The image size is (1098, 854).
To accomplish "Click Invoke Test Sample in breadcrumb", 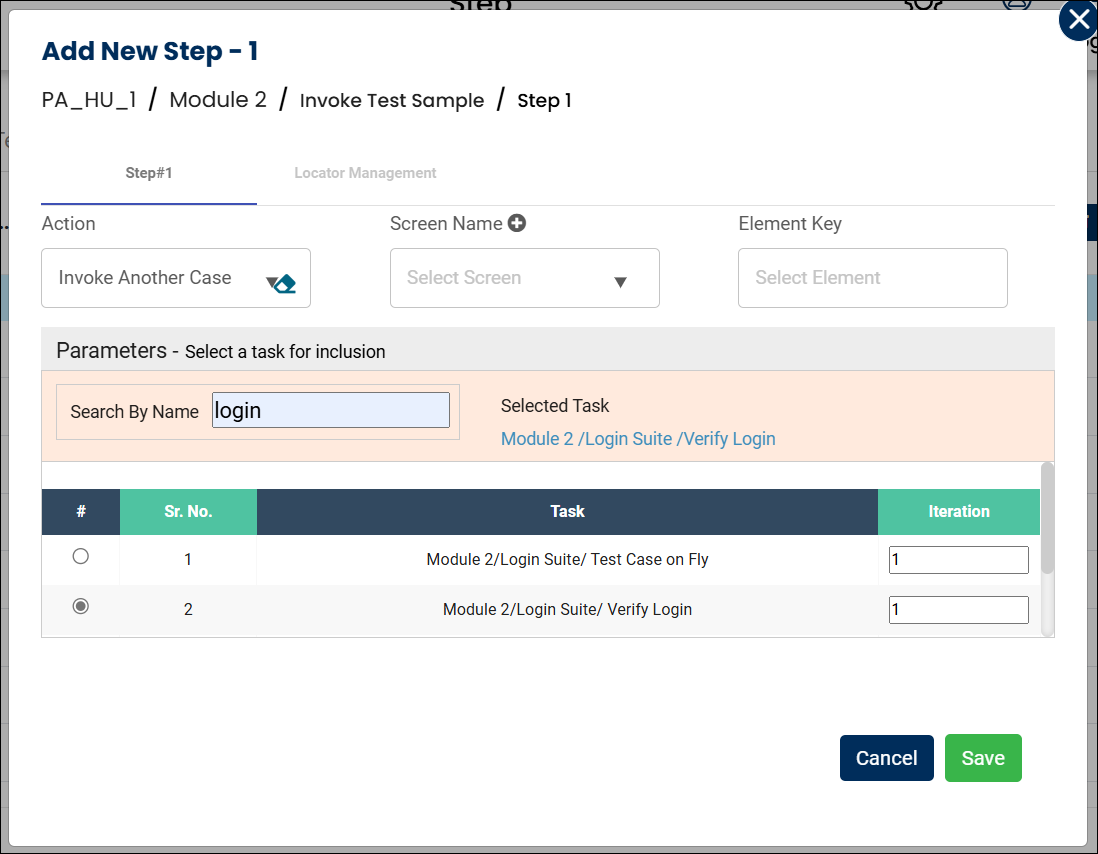I will tap(392, 101).
